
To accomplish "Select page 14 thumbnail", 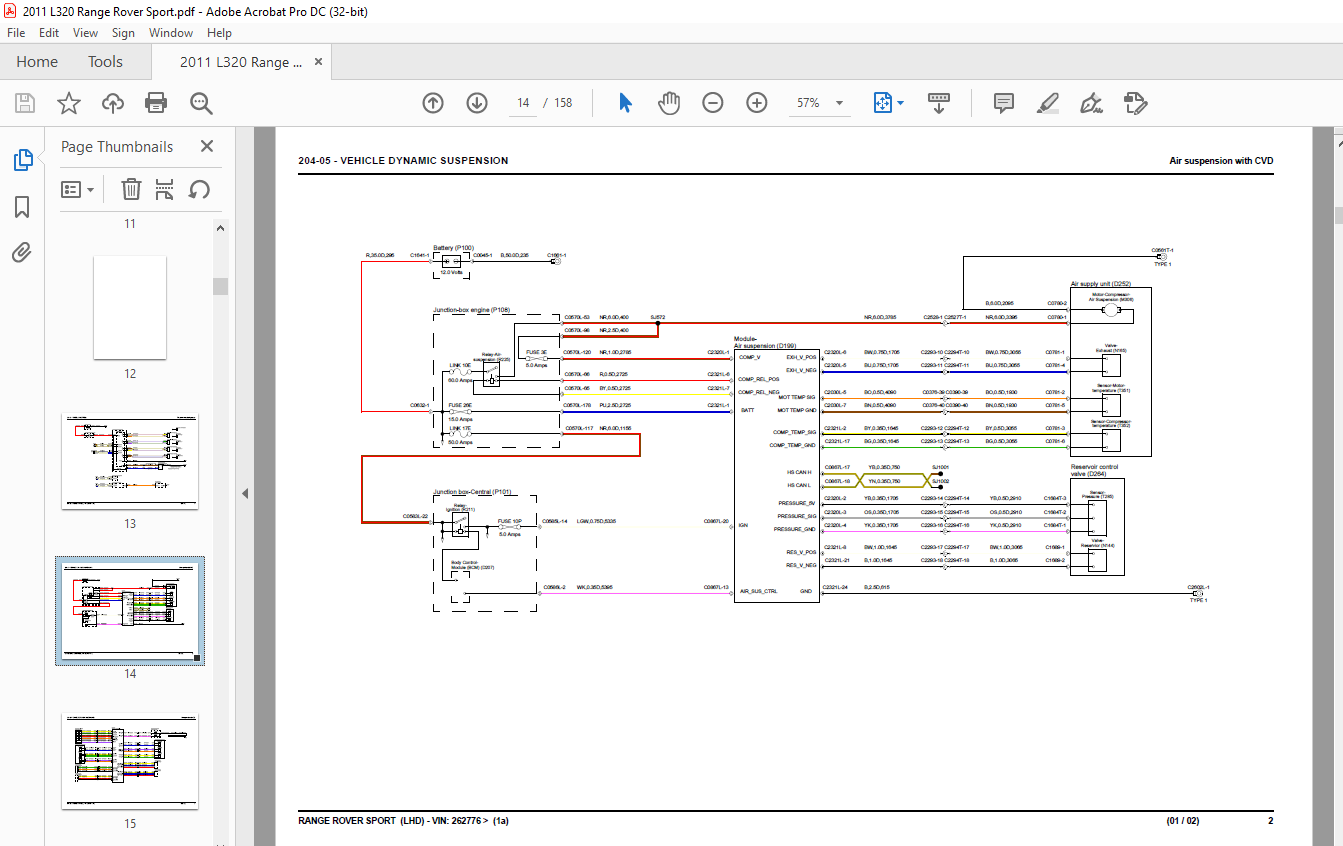I will (x=130, y=611).
